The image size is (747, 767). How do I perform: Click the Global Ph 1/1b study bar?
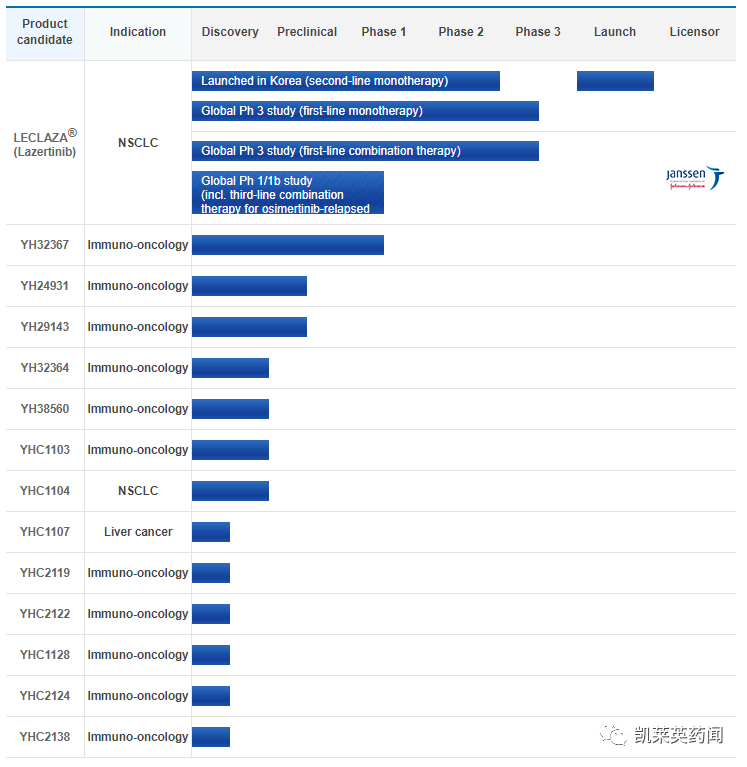288,193
